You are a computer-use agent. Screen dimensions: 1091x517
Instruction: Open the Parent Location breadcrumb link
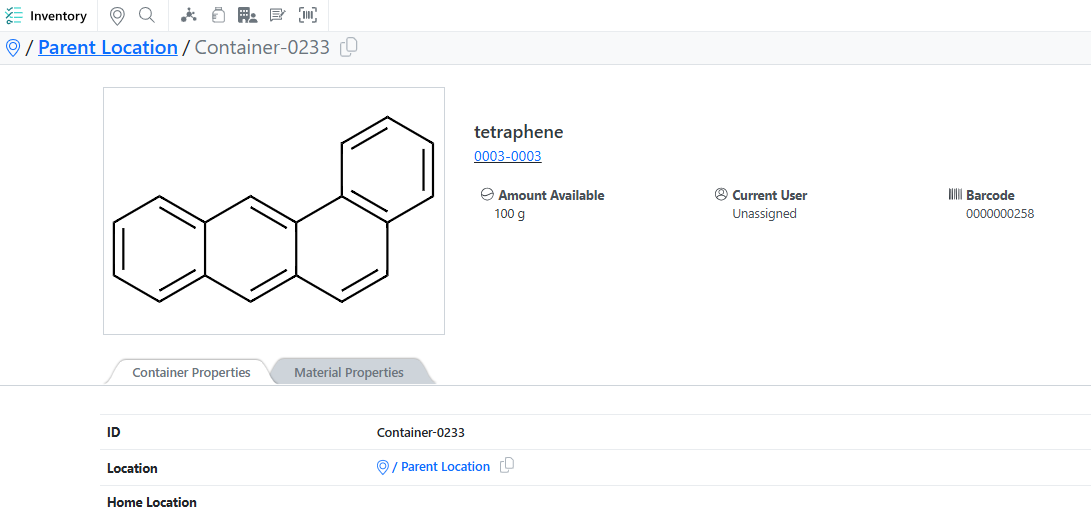tap(108, 47)
